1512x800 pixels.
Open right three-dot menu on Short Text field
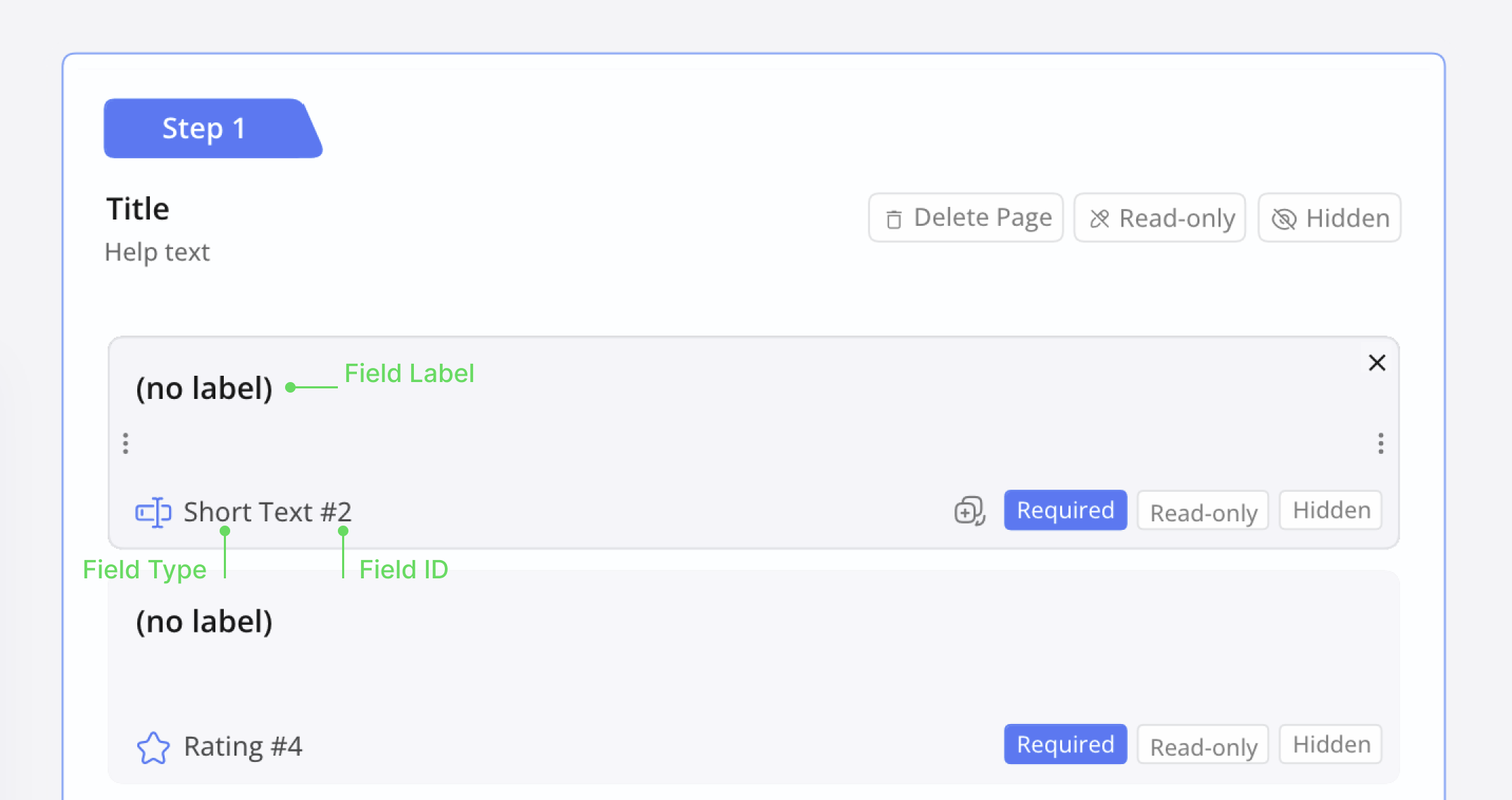[x=1380, y=443]
